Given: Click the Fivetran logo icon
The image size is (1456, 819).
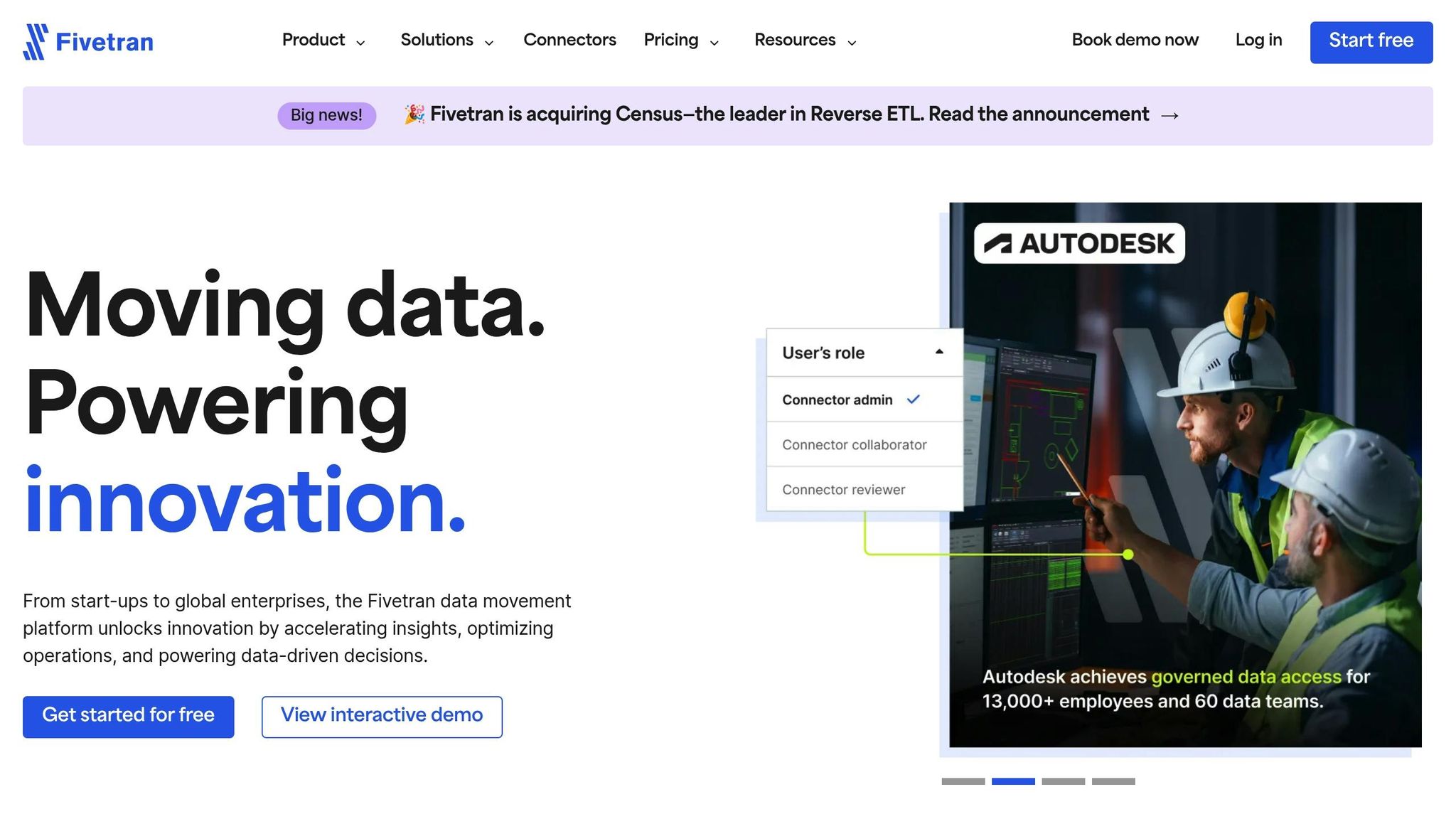Looking at the screenshot, I should tap(36, 42).
